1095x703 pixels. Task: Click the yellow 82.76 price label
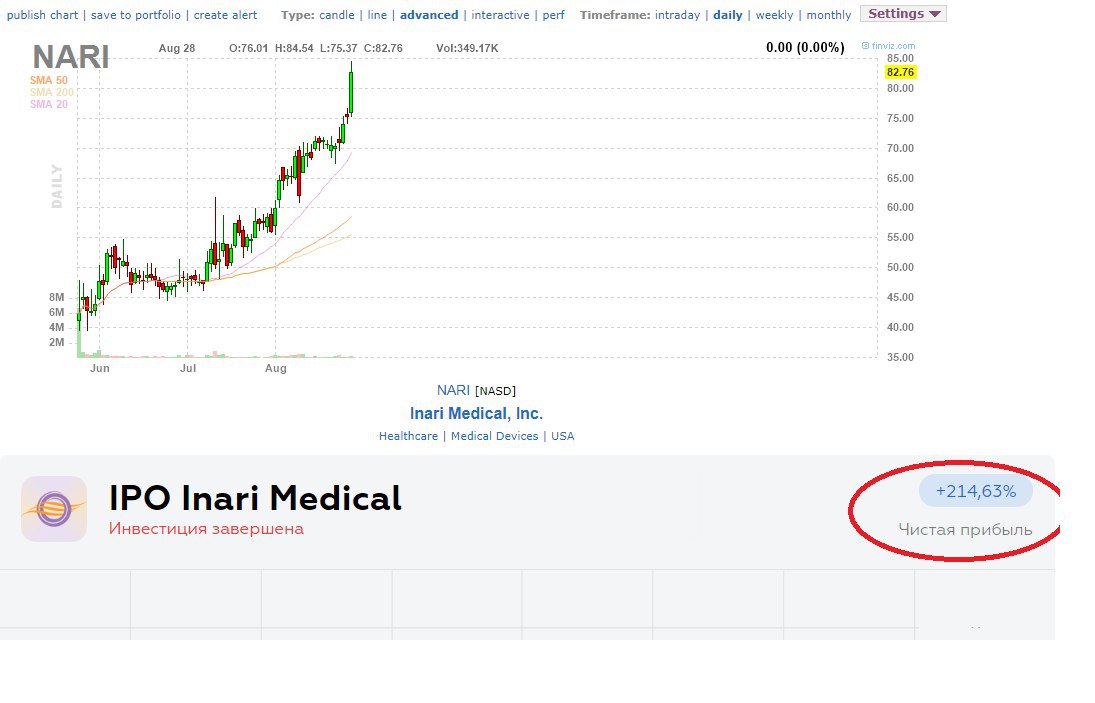click(x=900, y=72)
